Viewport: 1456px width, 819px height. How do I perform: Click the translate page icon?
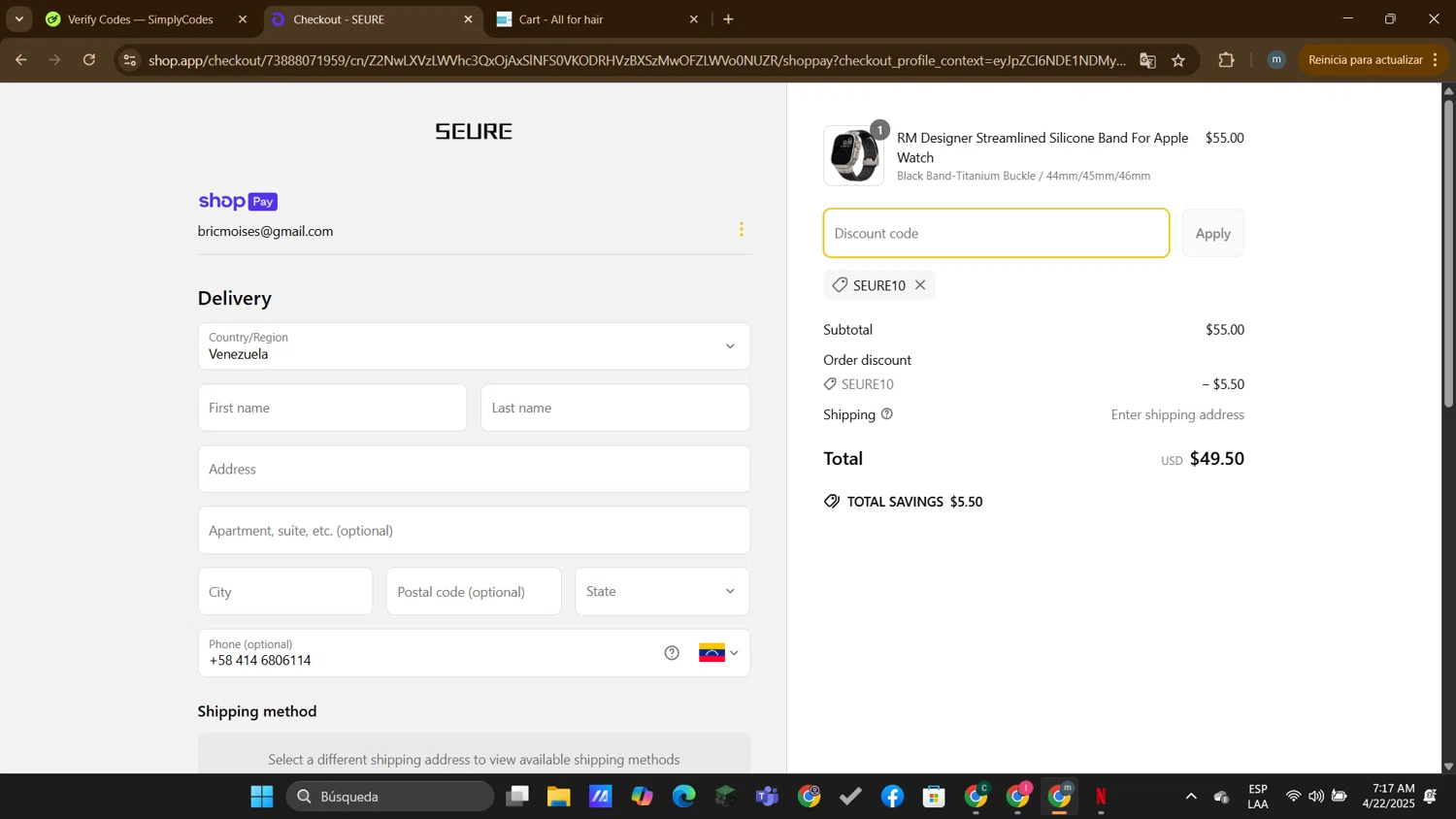(1147, 60)
